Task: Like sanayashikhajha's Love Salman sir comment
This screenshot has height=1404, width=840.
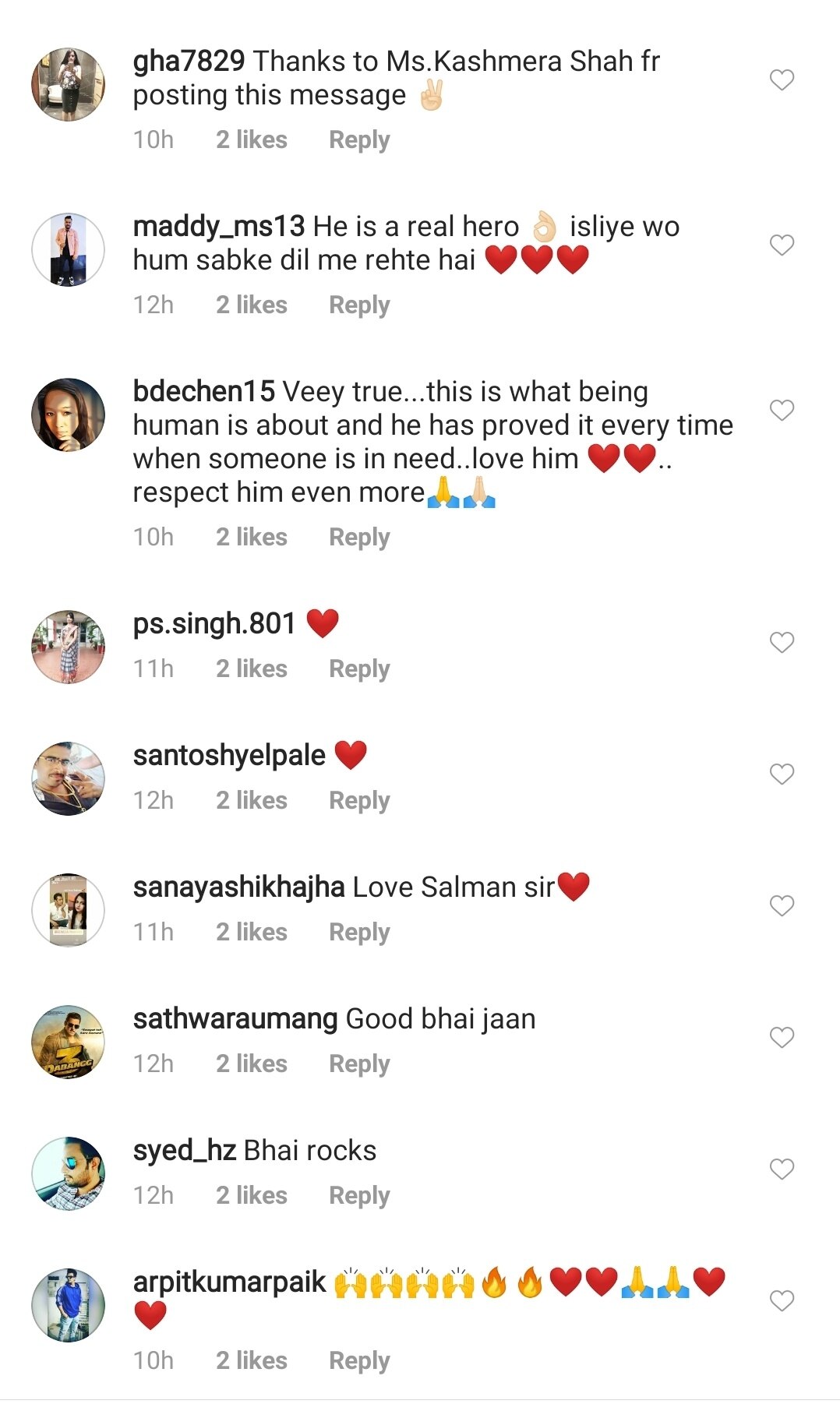Action: pos(782,905)
